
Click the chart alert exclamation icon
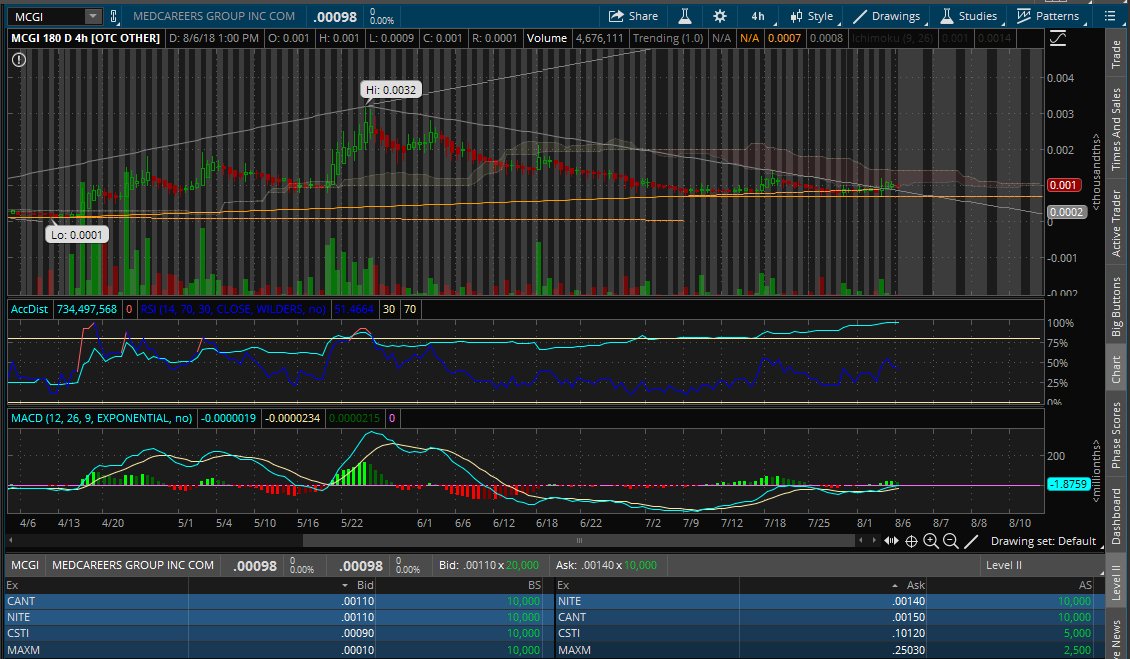coord(19,60)
